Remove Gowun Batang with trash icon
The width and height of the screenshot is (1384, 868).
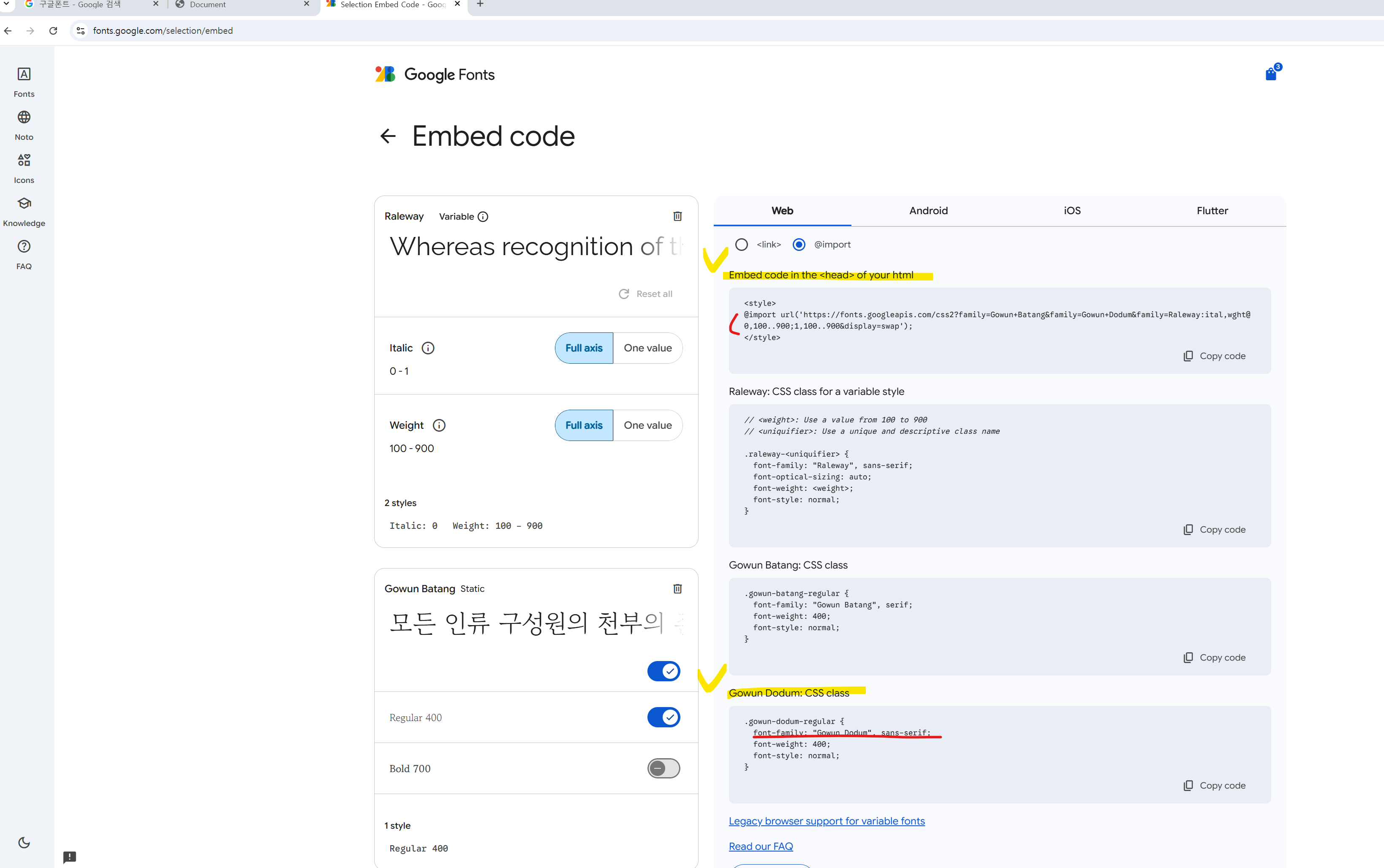tap(677, 588)
